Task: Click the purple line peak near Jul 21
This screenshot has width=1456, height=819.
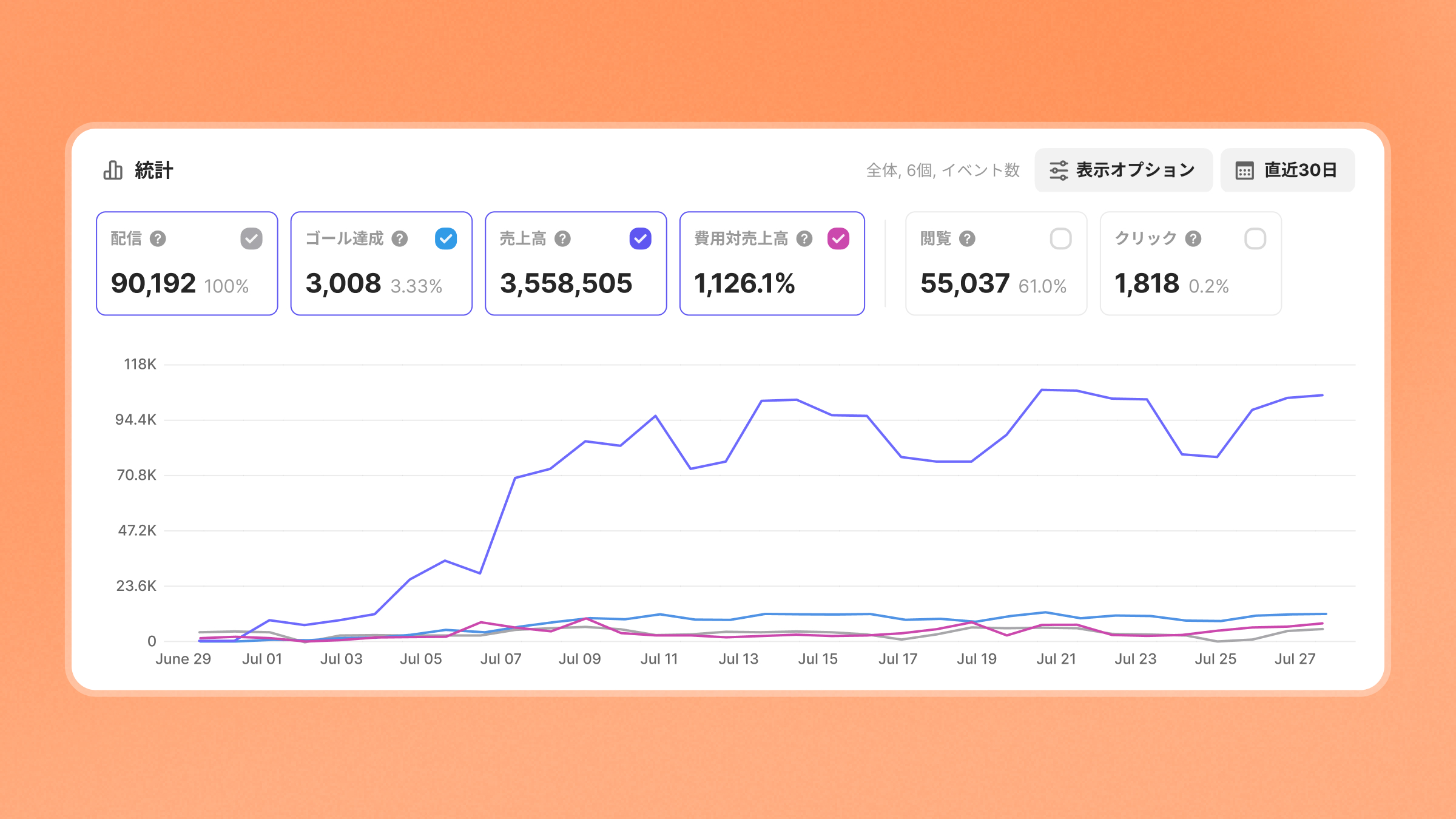Action: click(1042, 390)
